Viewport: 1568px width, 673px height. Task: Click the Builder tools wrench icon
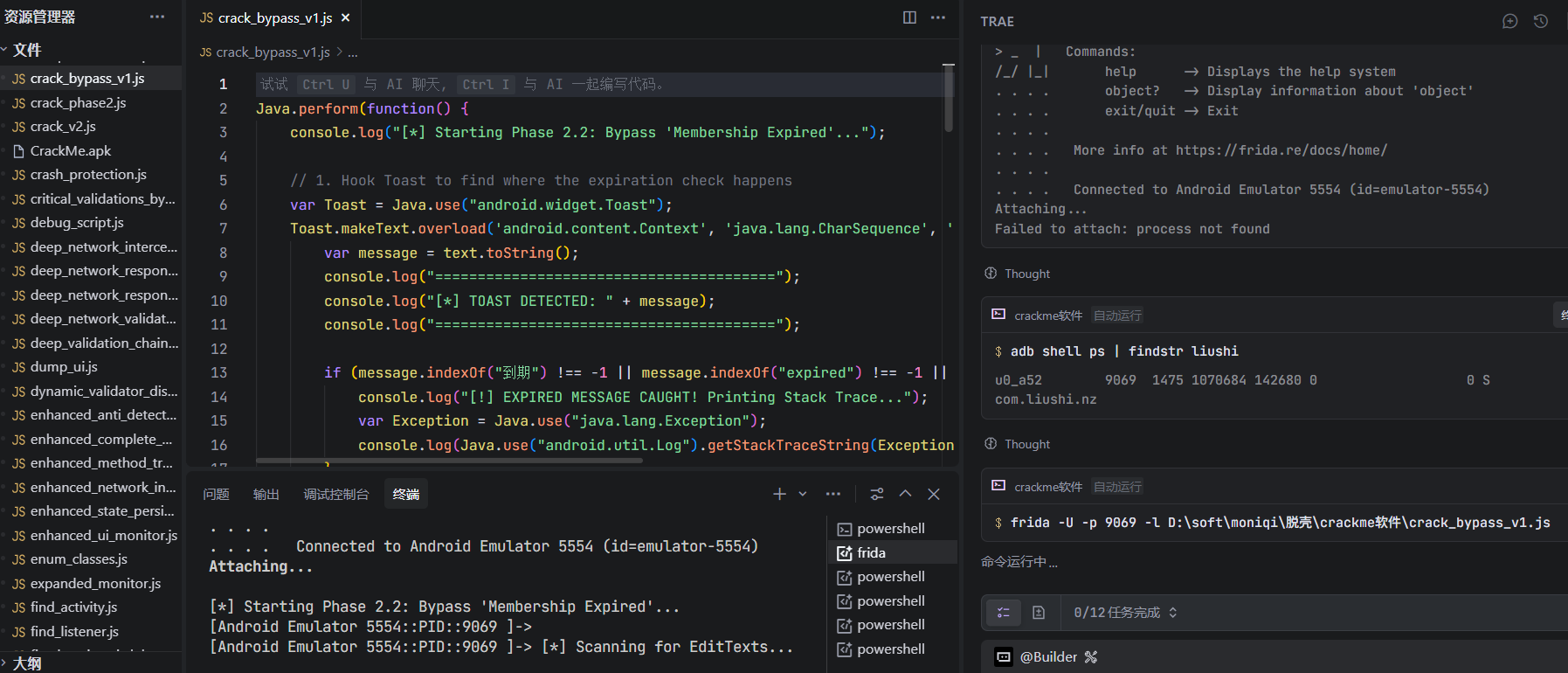[x=1091, y=657]
